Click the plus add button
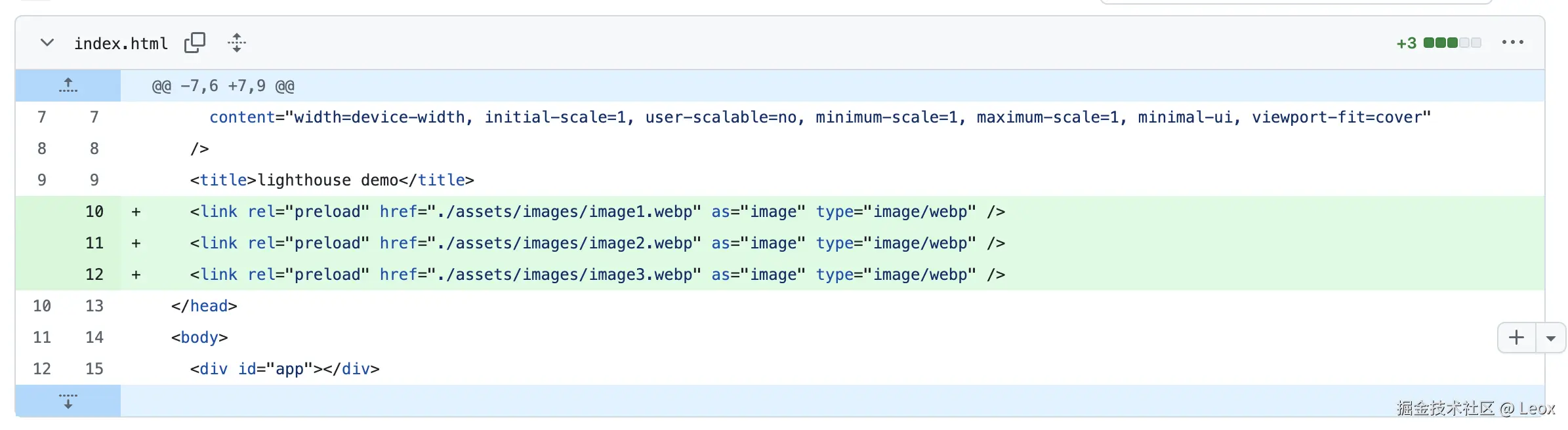This screenshot has width=1568, height=430. coord(1516,338)
